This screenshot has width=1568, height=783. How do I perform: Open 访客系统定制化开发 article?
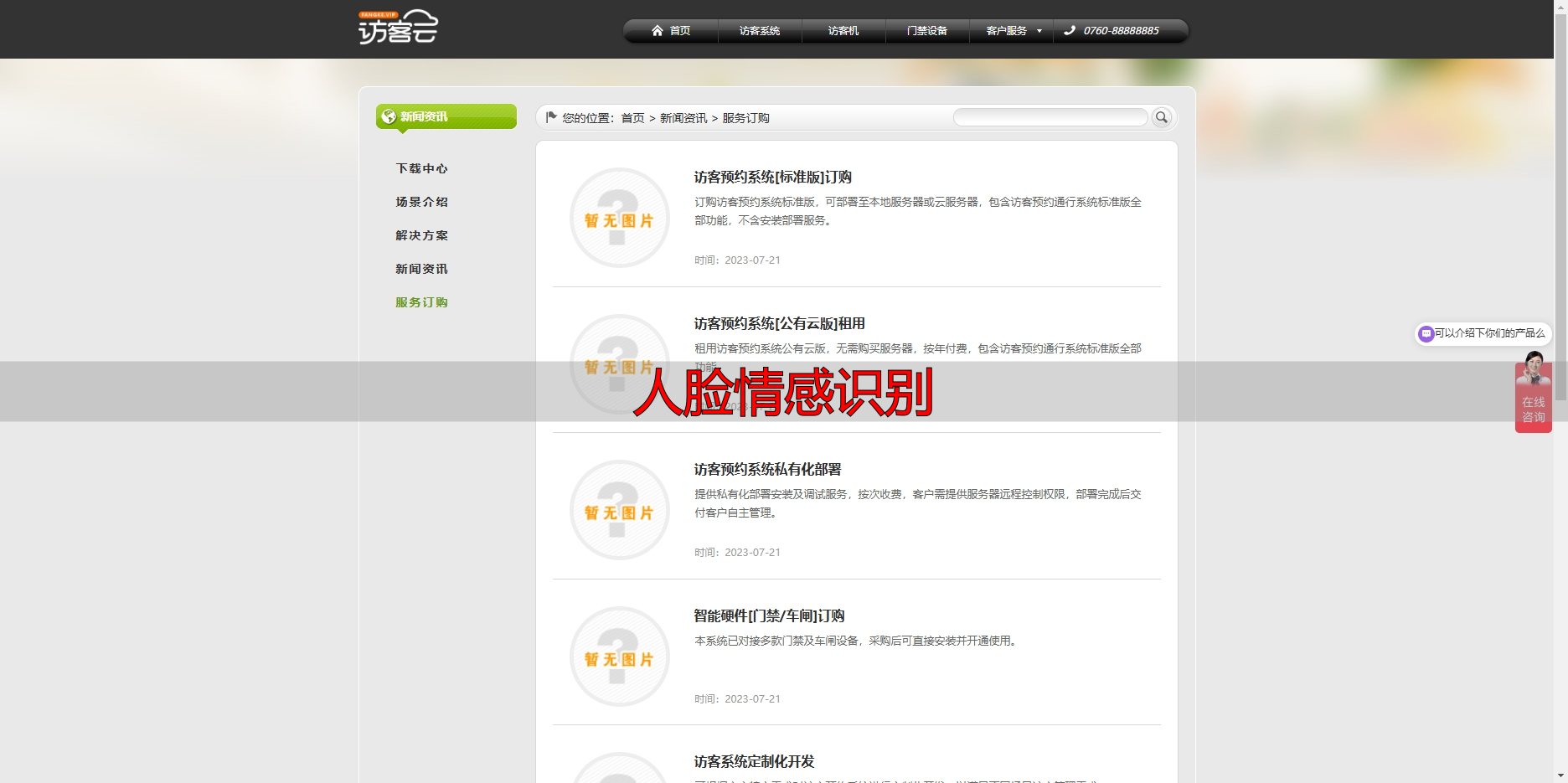click(x=755, y=762)
